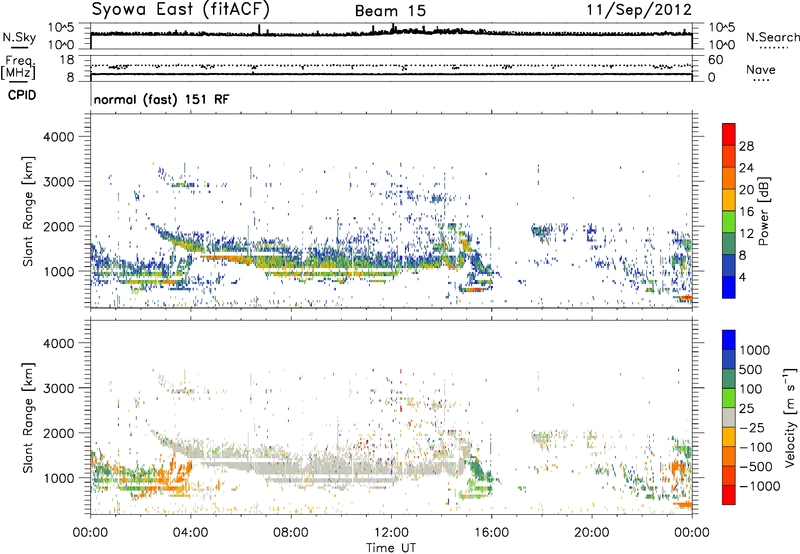This screenshot has width=800, height=554.
Task: Click the "-500" label on Velocity color bar
Action: point(756,467)
